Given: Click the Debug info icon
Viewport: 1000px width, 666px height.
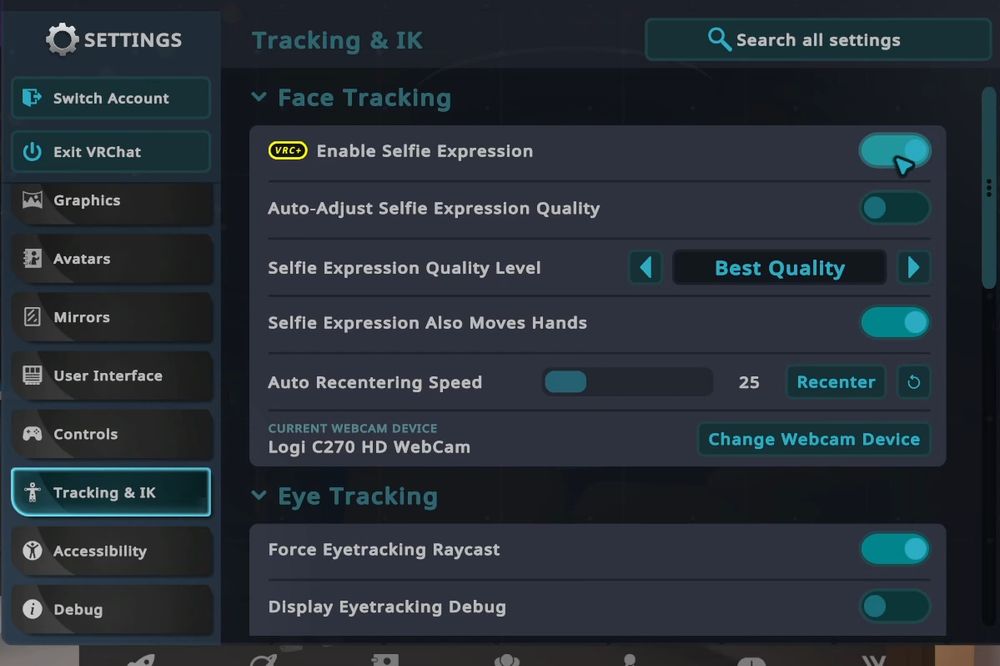Looking at the screenshot, I should 32,609.
